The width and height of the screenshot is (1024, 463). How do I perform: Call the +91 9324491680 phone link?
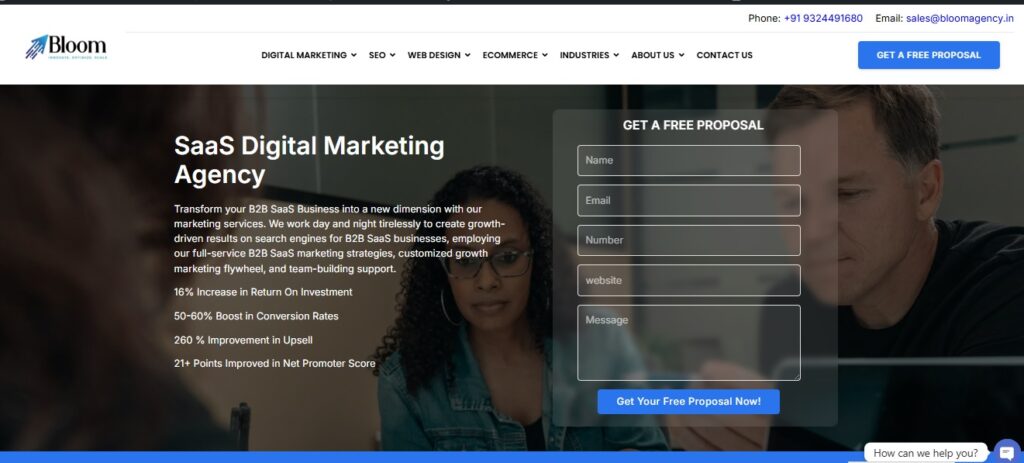[823, 18]
